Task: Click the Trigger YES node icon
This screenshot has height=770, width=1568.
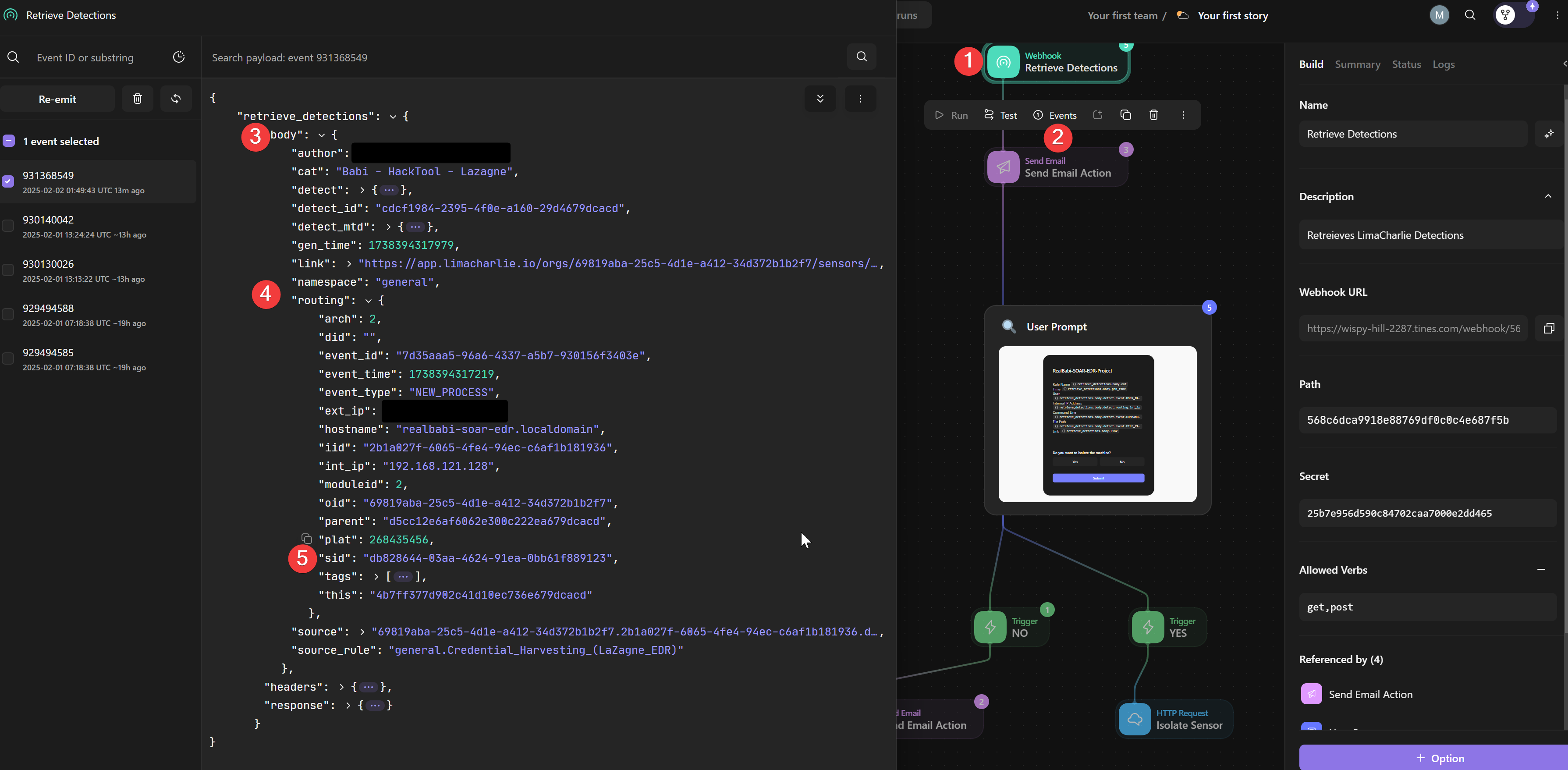Action: coord(1147,627)
